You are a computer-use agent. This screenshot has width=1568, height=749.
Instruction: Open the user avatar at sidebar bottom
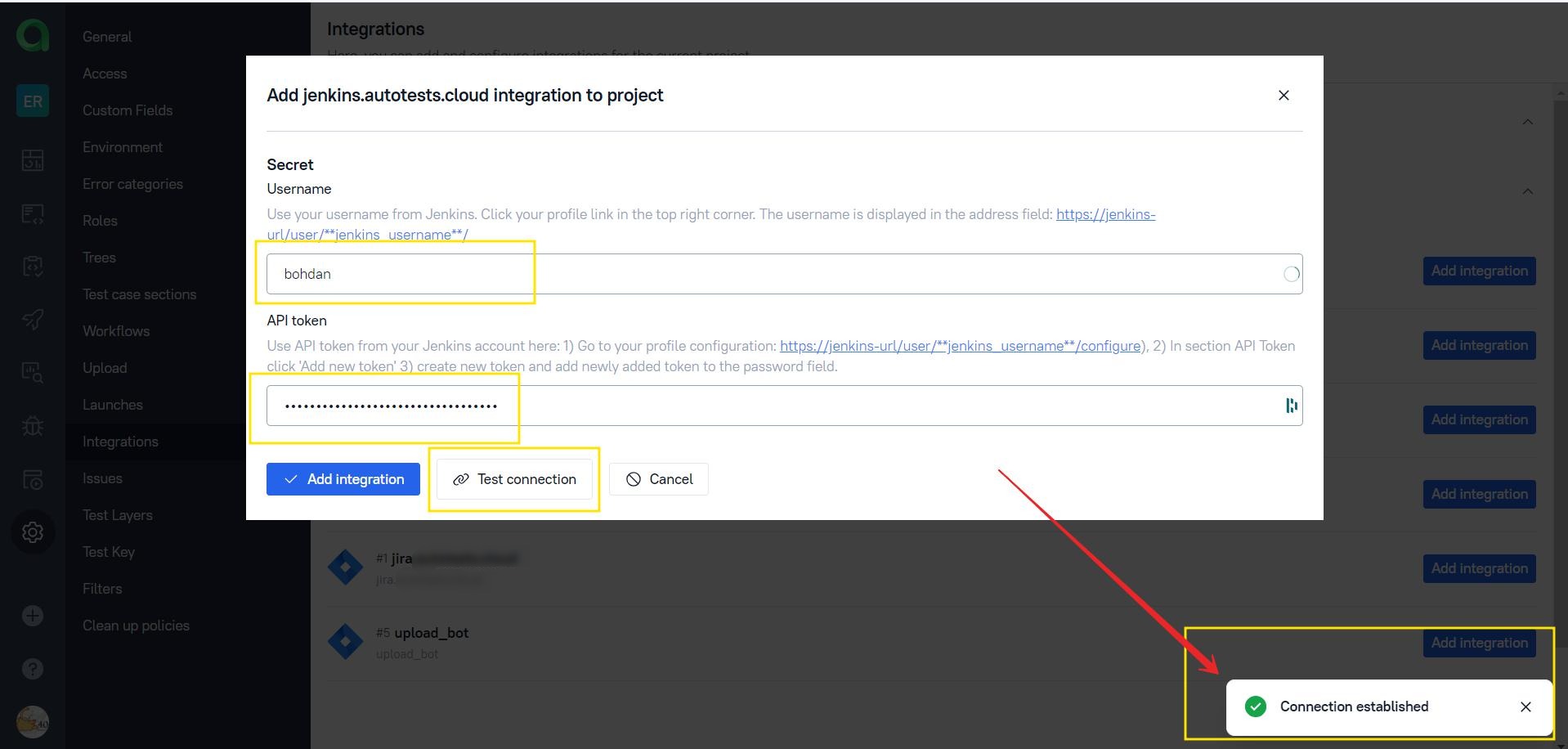[33, 722]
